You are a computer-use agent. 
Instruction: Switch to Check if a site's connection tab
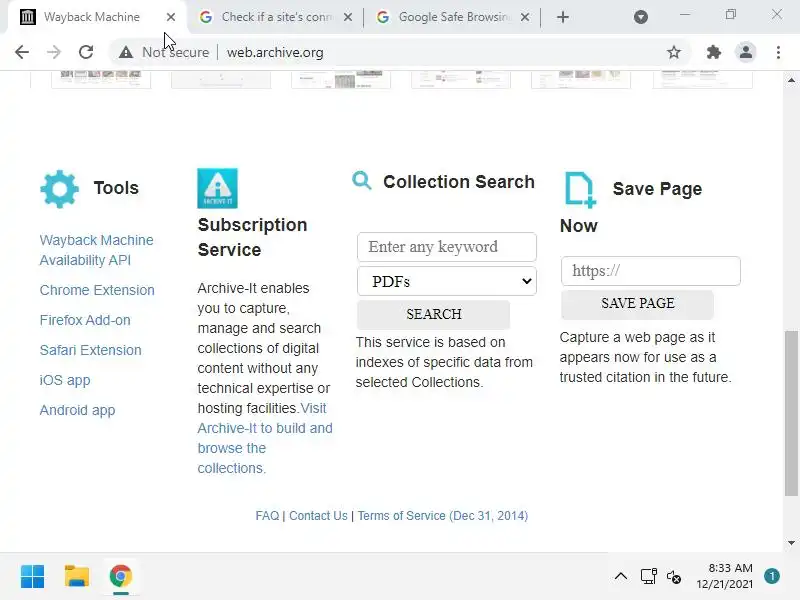coord(277,17)
